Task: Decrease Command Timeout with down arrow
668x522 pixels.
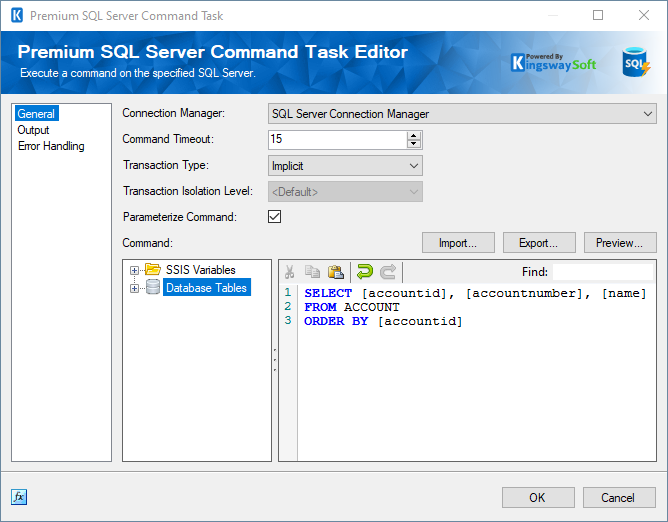Action: [x=413, y=144]
